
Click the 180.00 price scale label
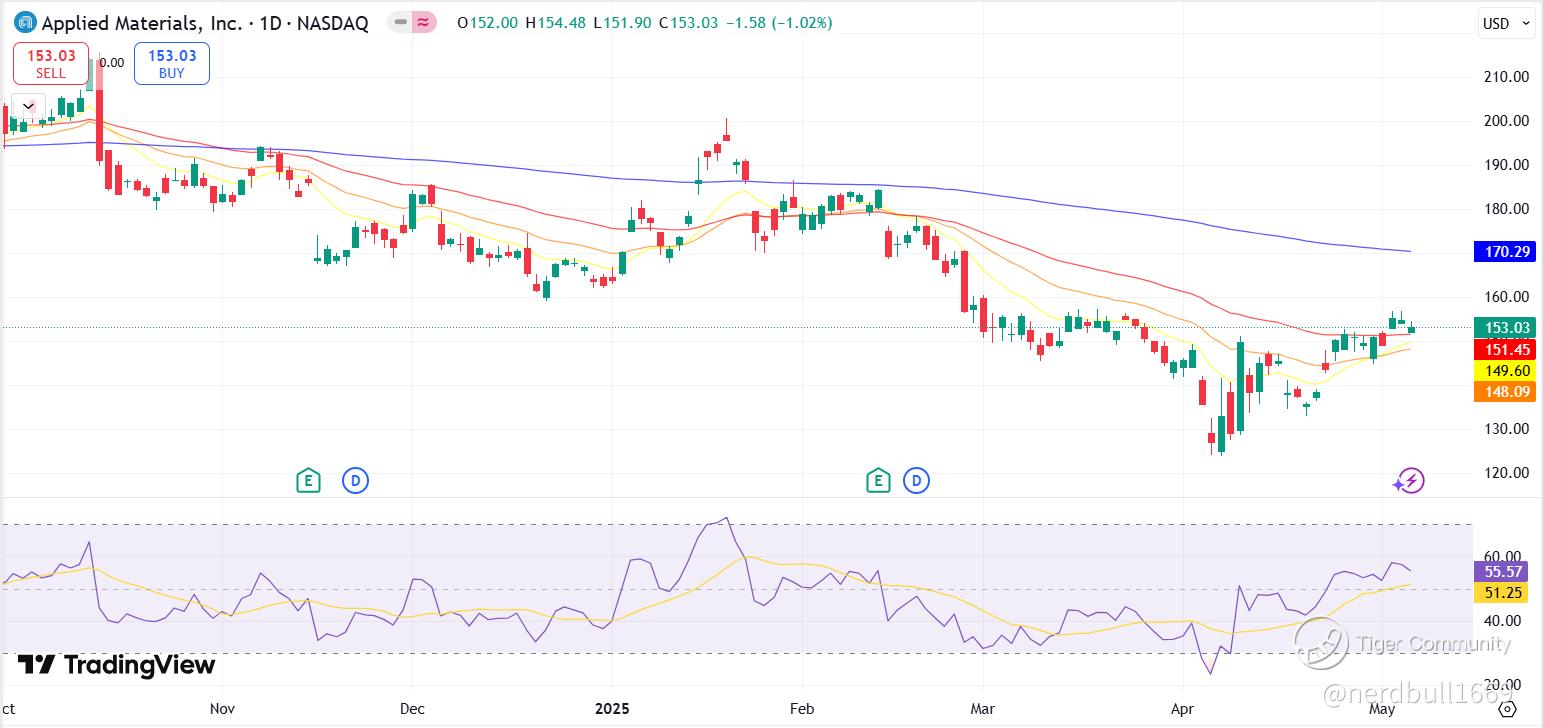pos(1507,209)
